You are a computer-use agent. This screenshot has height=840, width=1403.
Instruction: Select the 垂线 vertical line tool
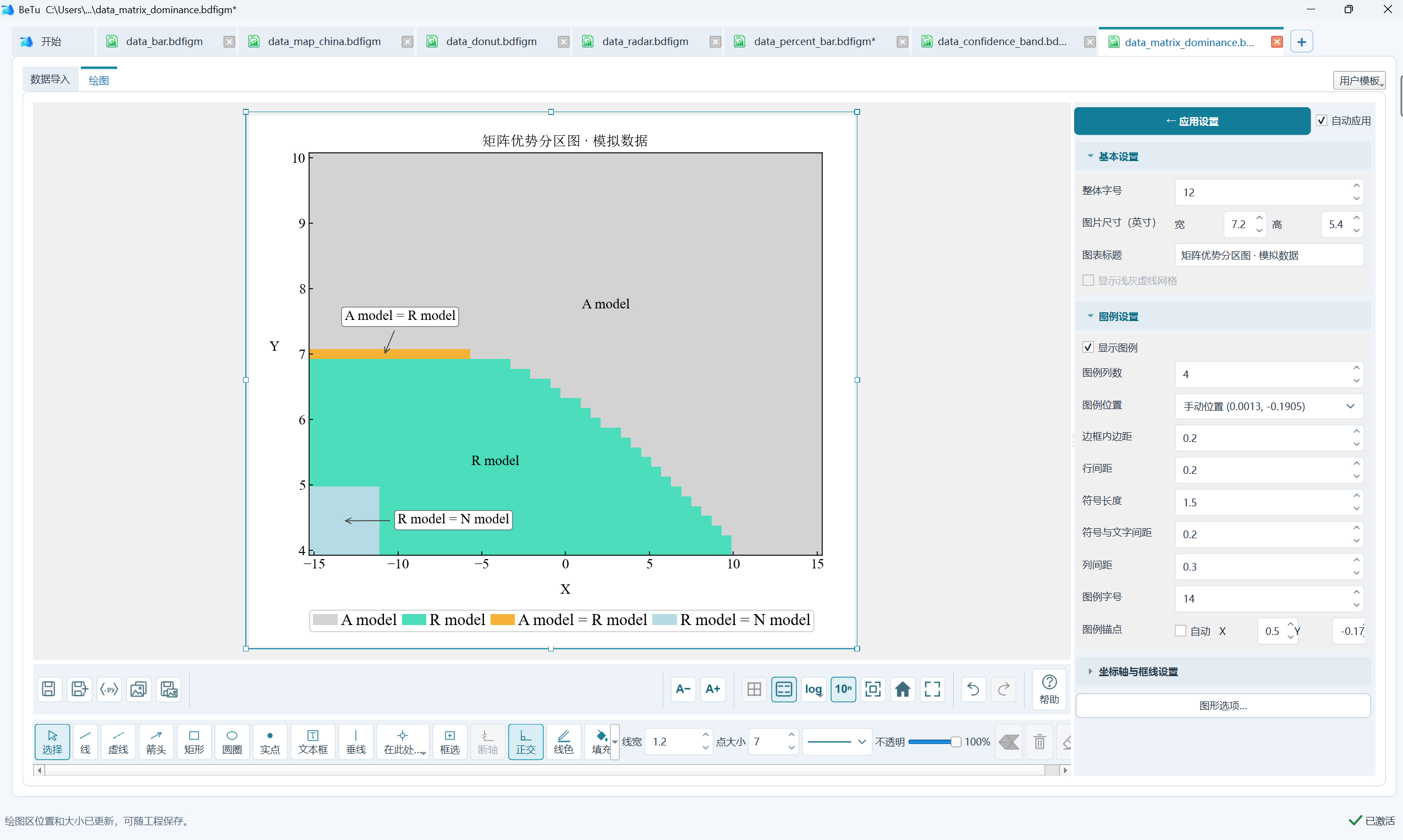pos(356,742)
